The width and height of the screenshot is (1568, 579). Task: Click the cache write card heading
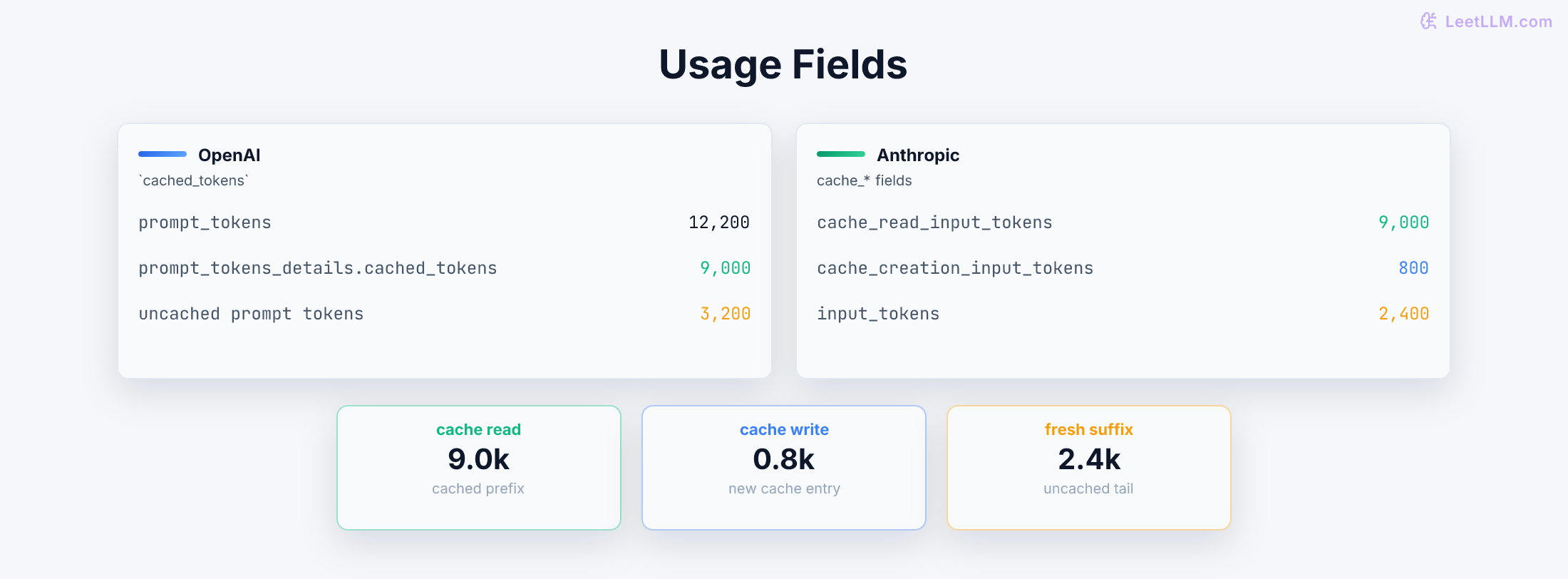[784, 429]
